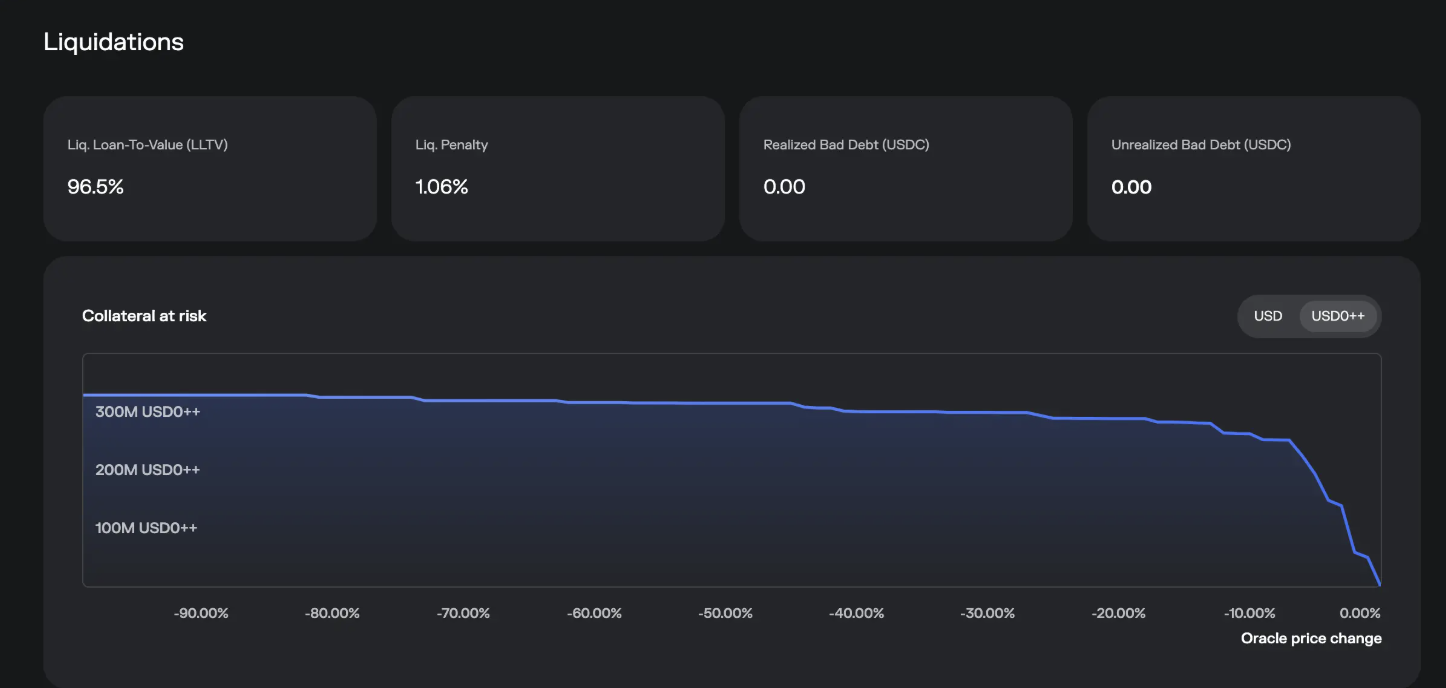Click the 1.06% penalty value

pos(442,187)
